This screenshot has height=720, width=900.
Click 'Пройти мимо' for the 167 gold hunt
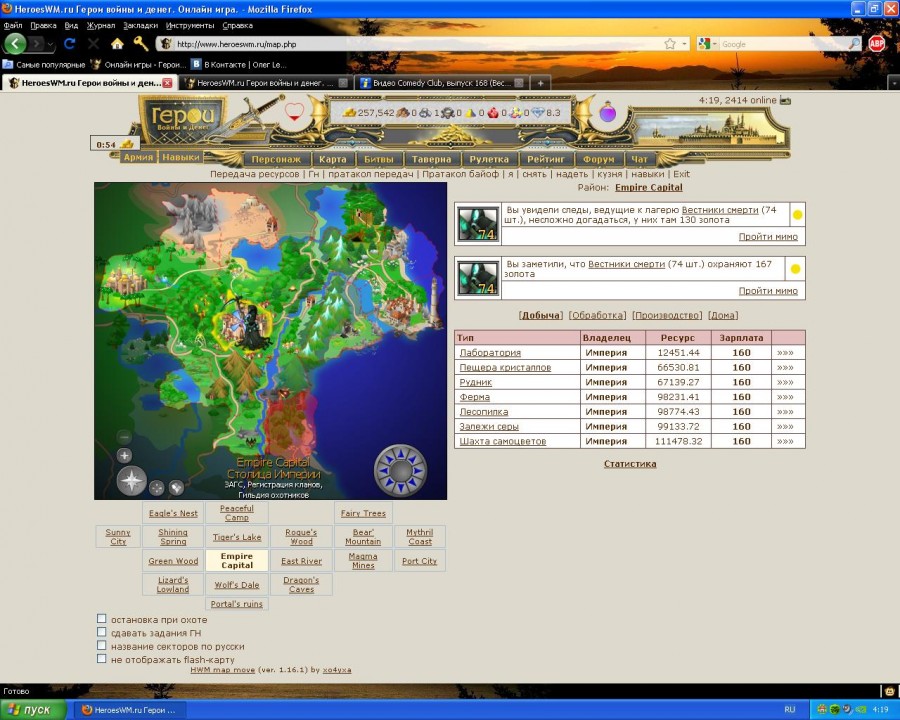[x=768, y=291]
